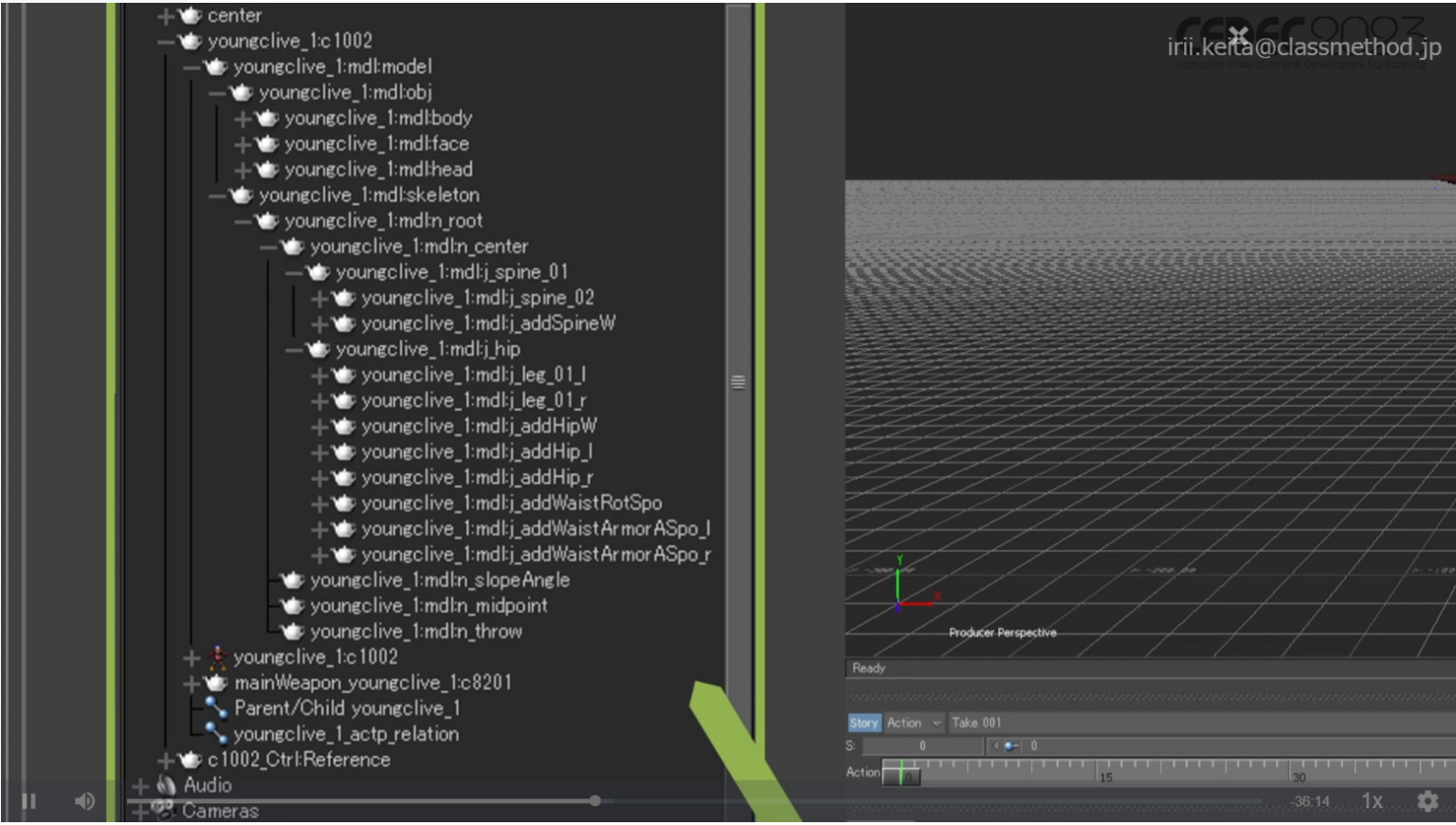This screenshot has width=1456, height=825.
Task: Expand the youngclive_1:mdl:j_leg_01_l joint
Action: [x=318, y=376]
